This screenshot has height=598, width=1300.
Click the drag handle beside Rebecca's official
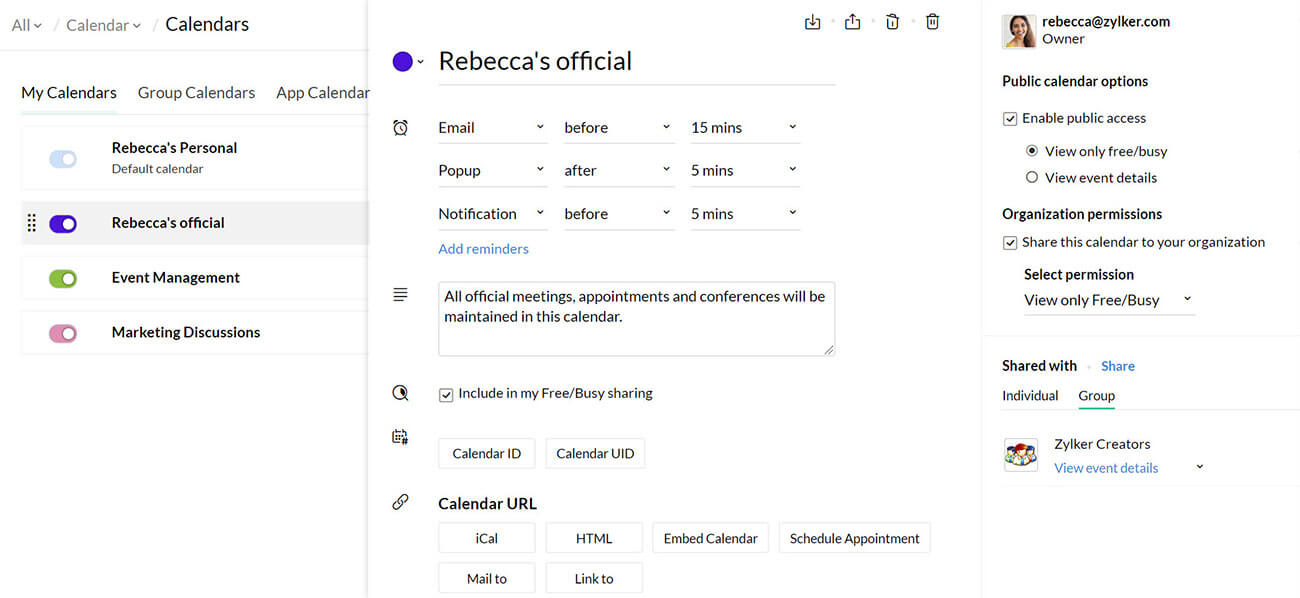(x=31, y=223)
